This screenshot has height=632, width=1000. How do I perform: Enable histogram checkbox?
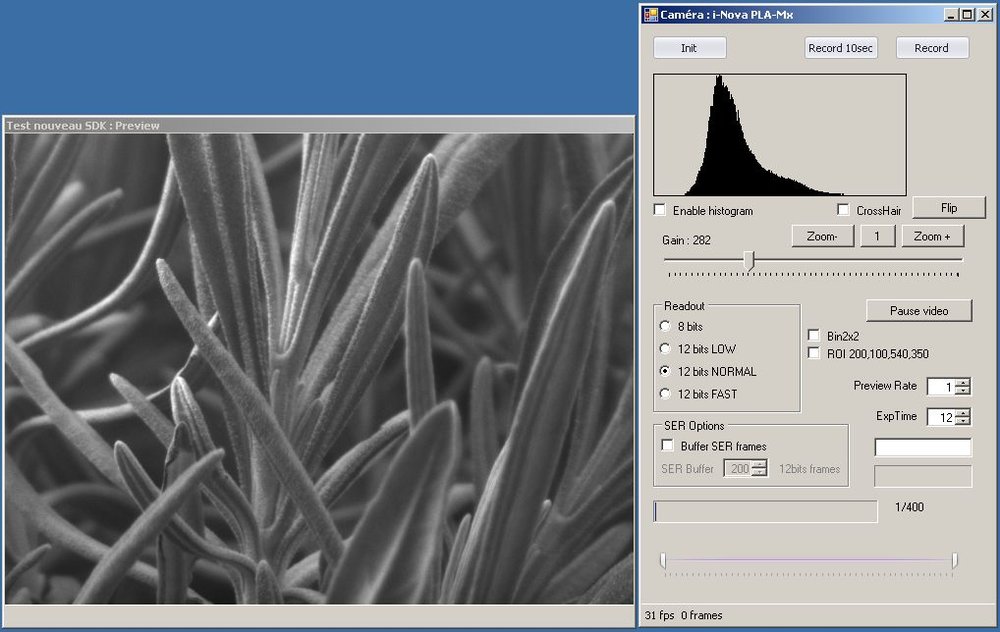pyautogui.click(x=660, y=210)
